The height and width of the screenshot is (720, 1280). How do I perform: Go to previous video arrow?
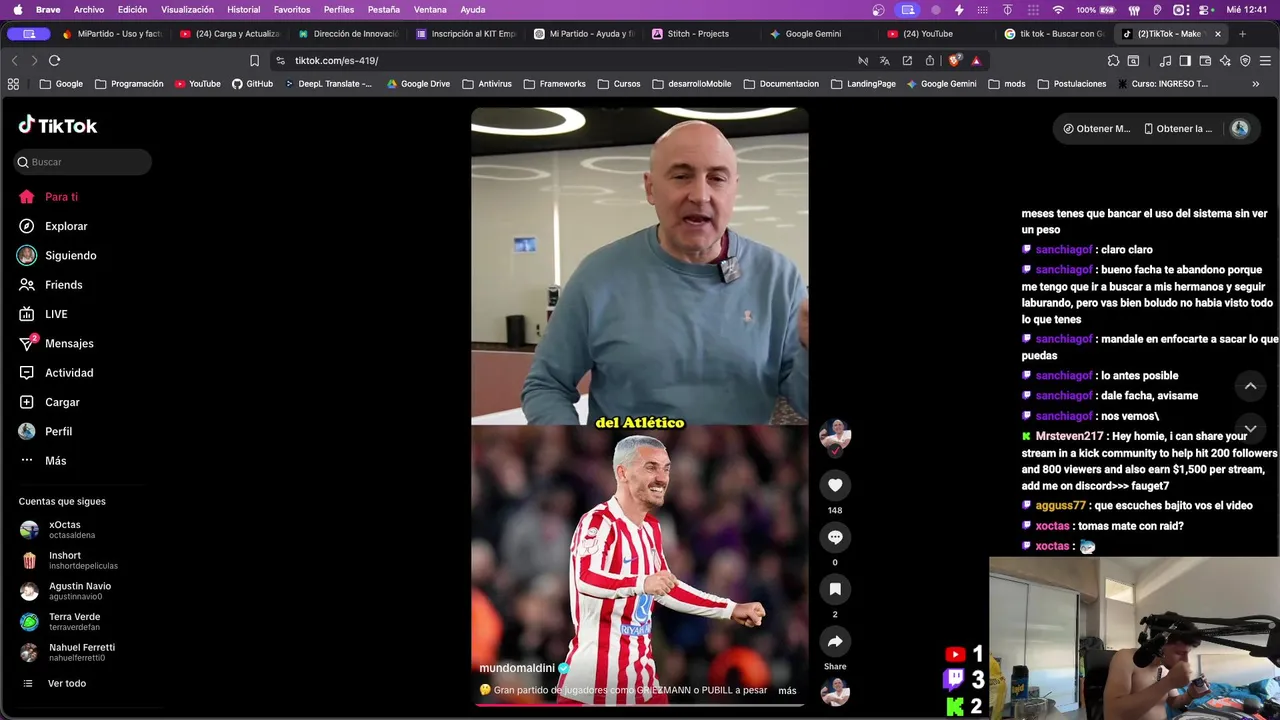pyautogui.click(x=1250, y=385)
